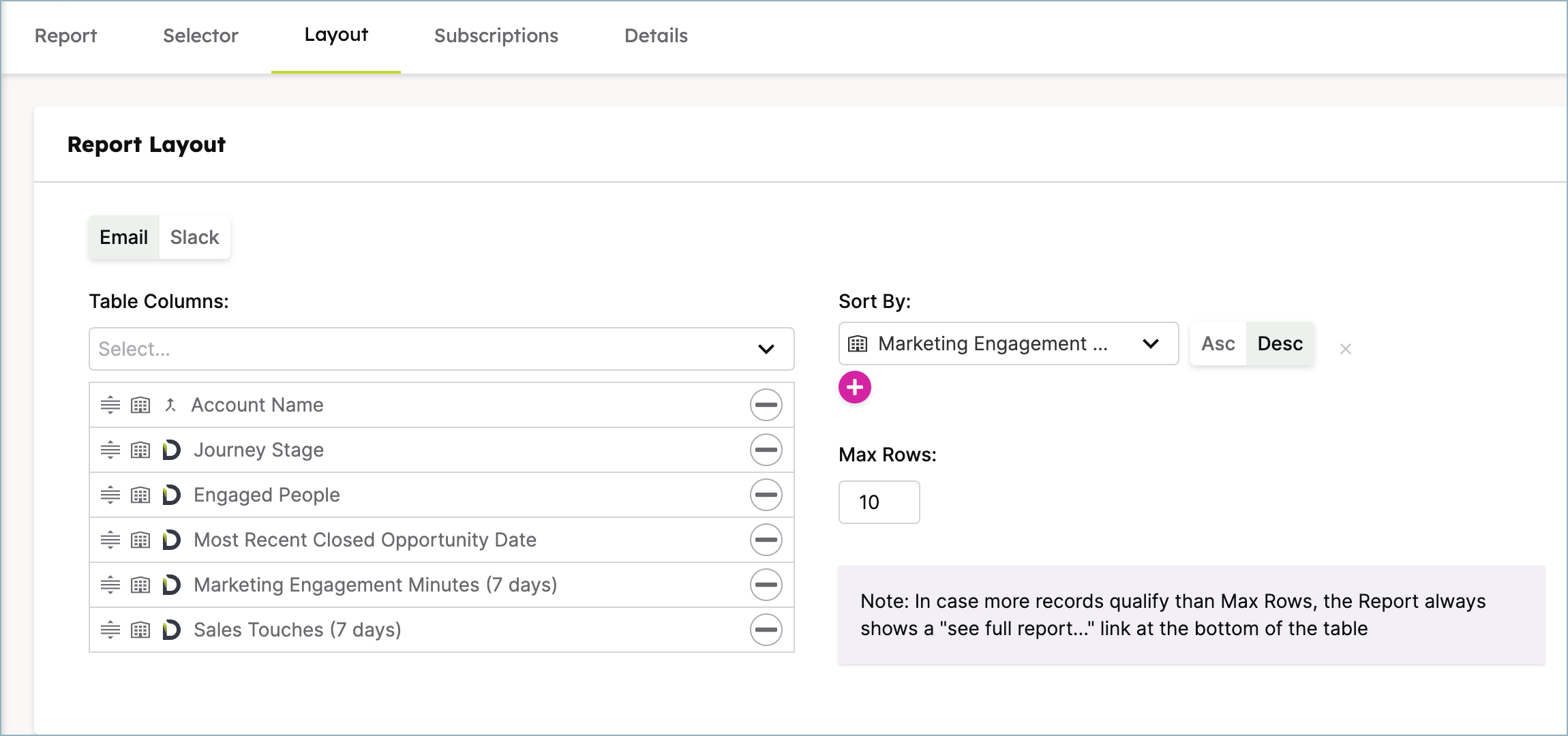Grab drag handle of Marketing Engagement Minutes row
The width and height of the screenshot is (1568, 736).
point(110,585)
